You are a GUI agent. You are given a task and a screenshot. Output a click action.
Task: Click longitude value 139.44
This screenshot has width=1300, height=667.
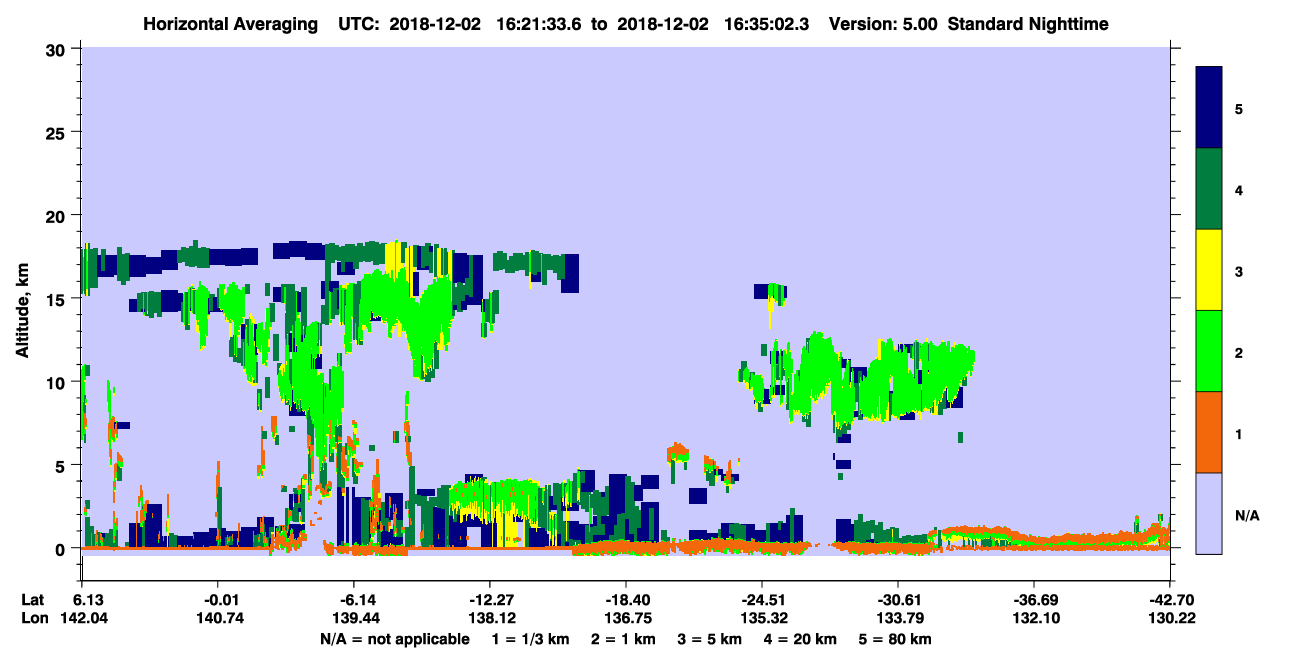coord(354,618)
